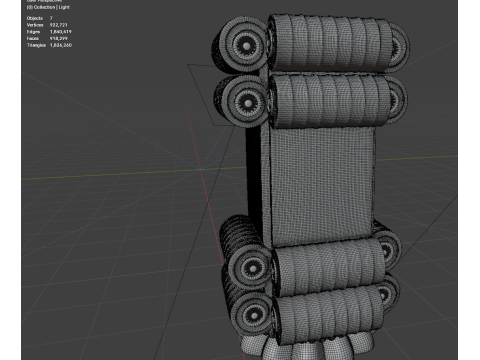The image size is (480, 360).
Task: Click the "Collection | Light" overlay text
Action: tap(48, 7)
